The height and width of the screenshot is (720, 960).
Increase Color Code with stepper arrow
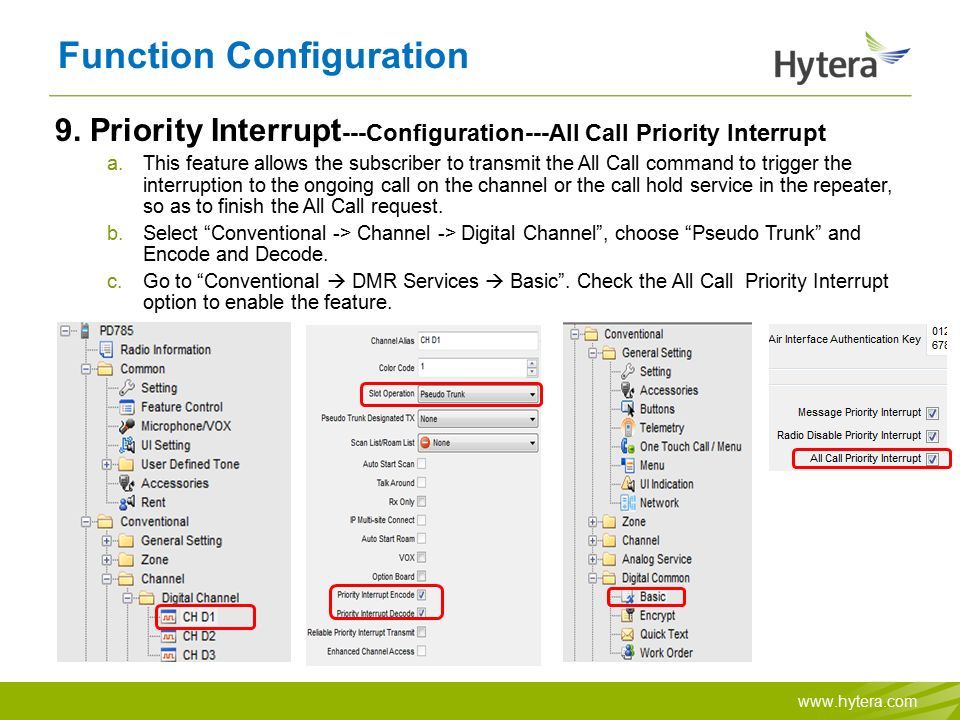532,364
